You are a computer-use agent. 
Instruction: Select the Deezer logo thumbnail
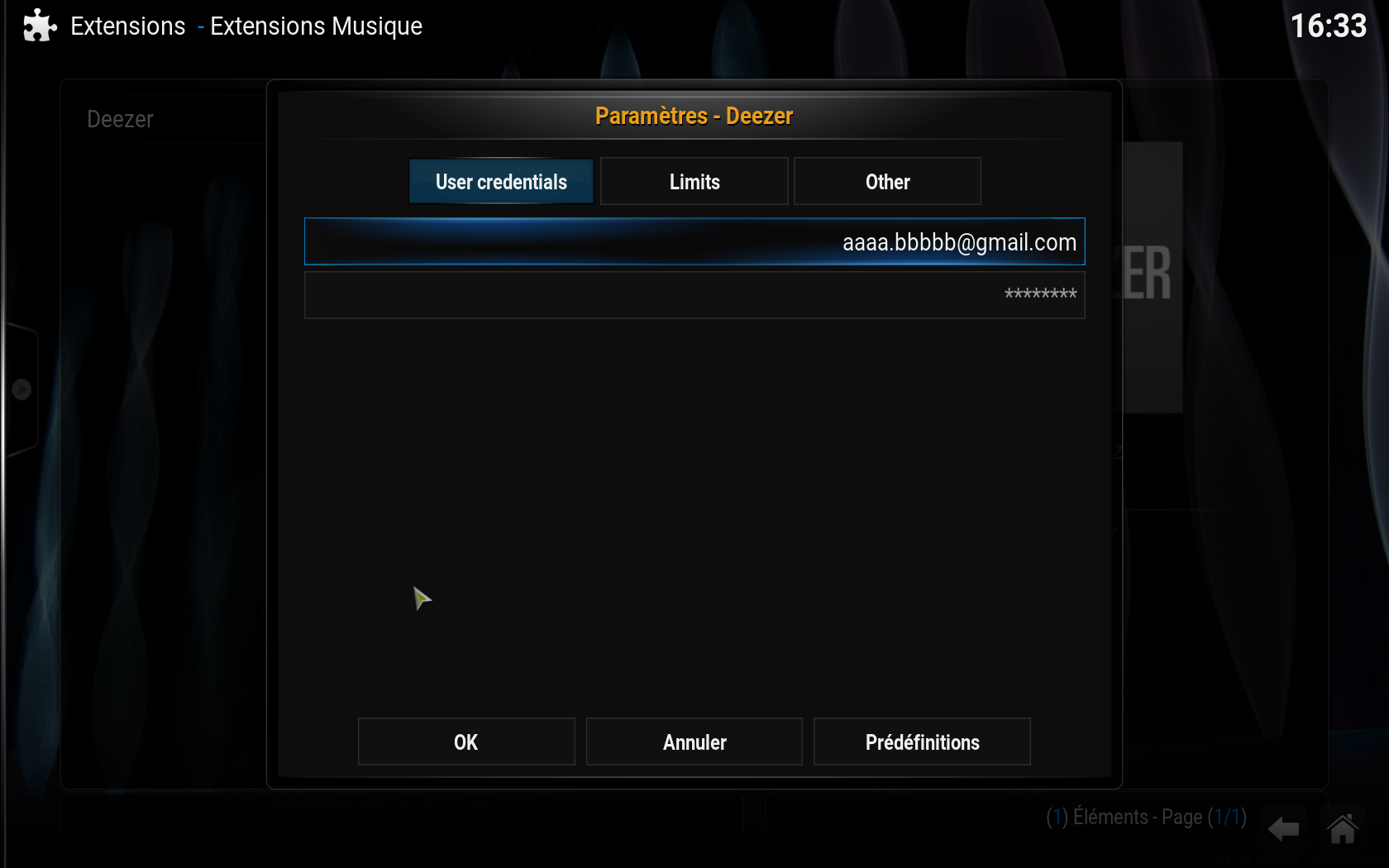1153,277
